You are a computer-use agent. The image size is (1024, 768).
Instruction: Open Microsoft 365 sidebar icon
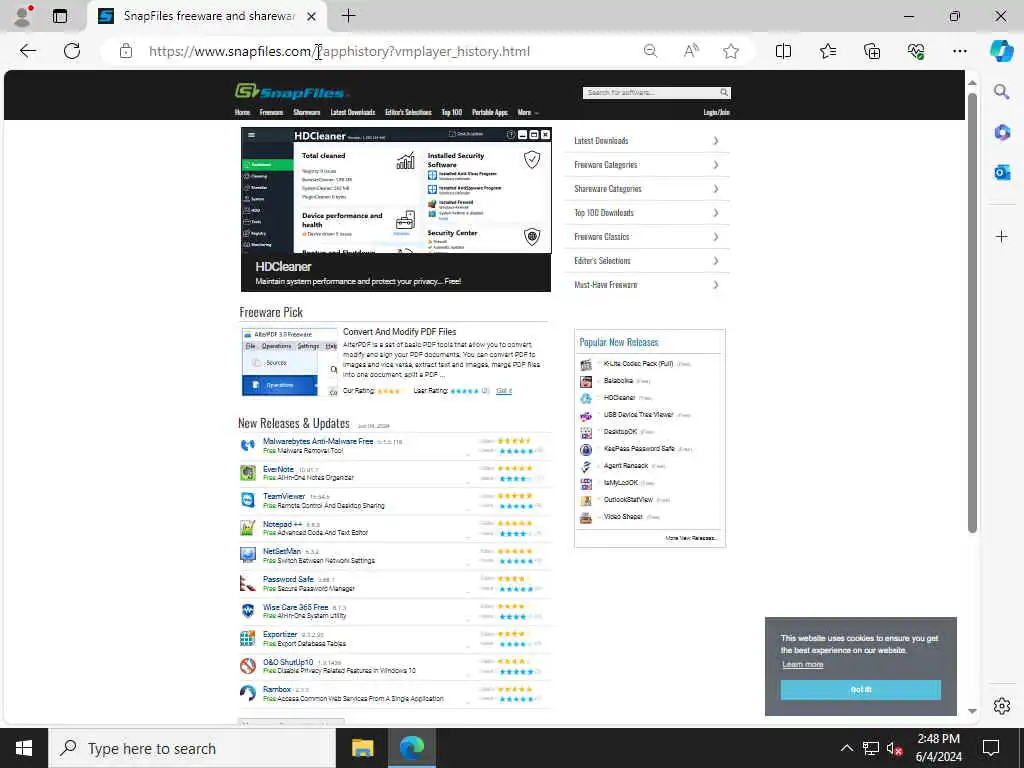pos(1002,133)
